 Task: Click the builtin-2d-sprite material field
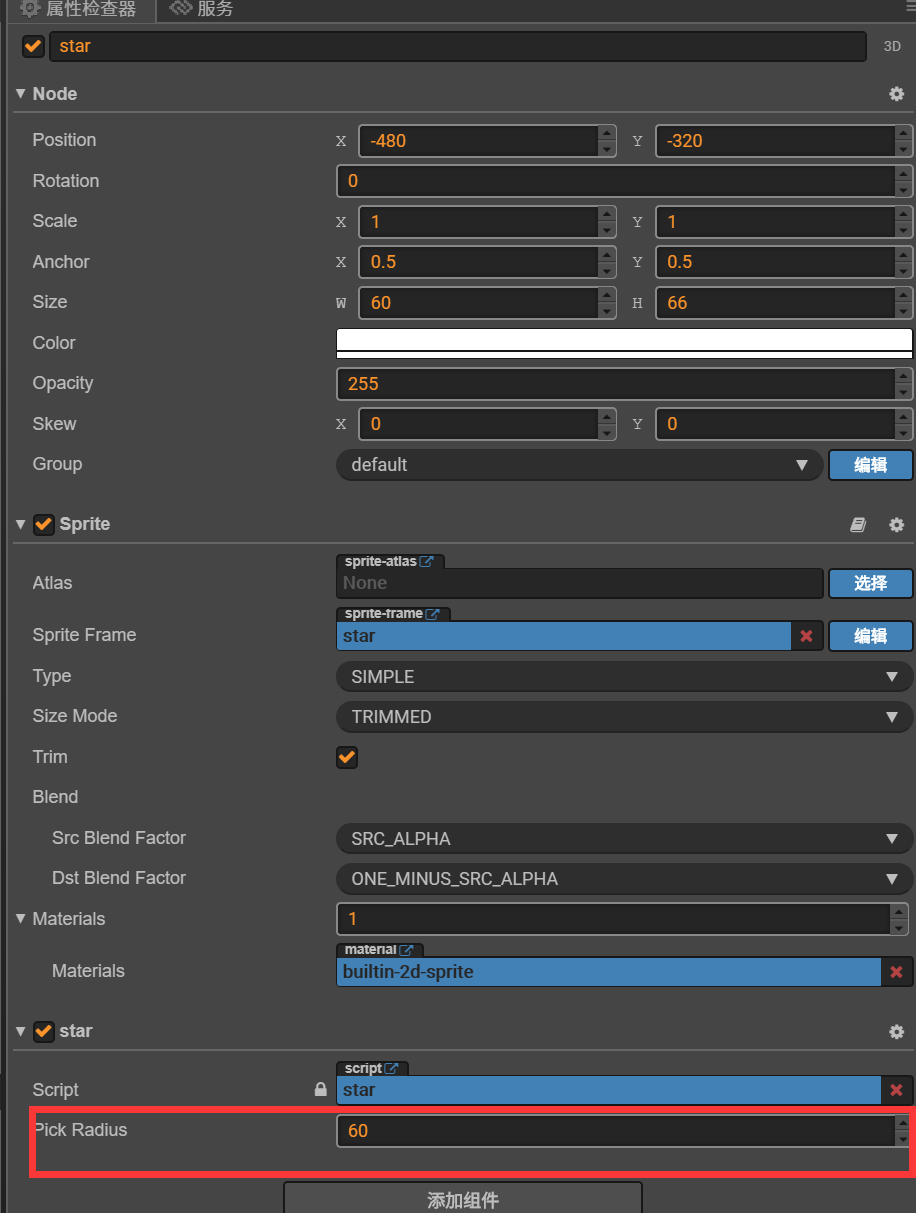tap(609, 971)
